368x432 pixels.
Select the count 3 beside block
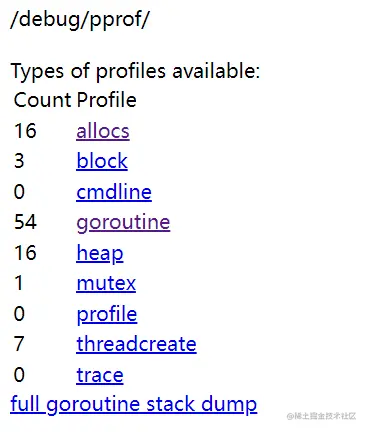click(x=19, y=161)
